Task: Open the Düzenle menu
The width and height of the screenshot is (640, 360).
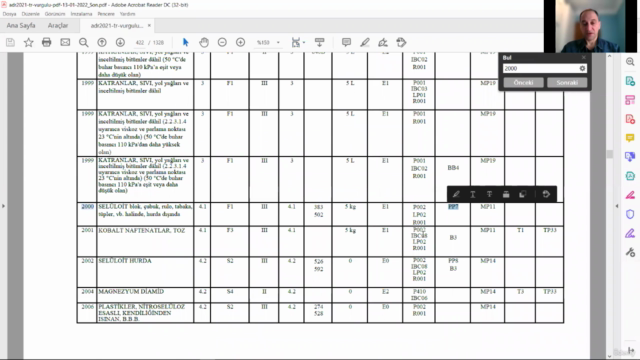Action: pyautogui.click(x=31, y=14)
